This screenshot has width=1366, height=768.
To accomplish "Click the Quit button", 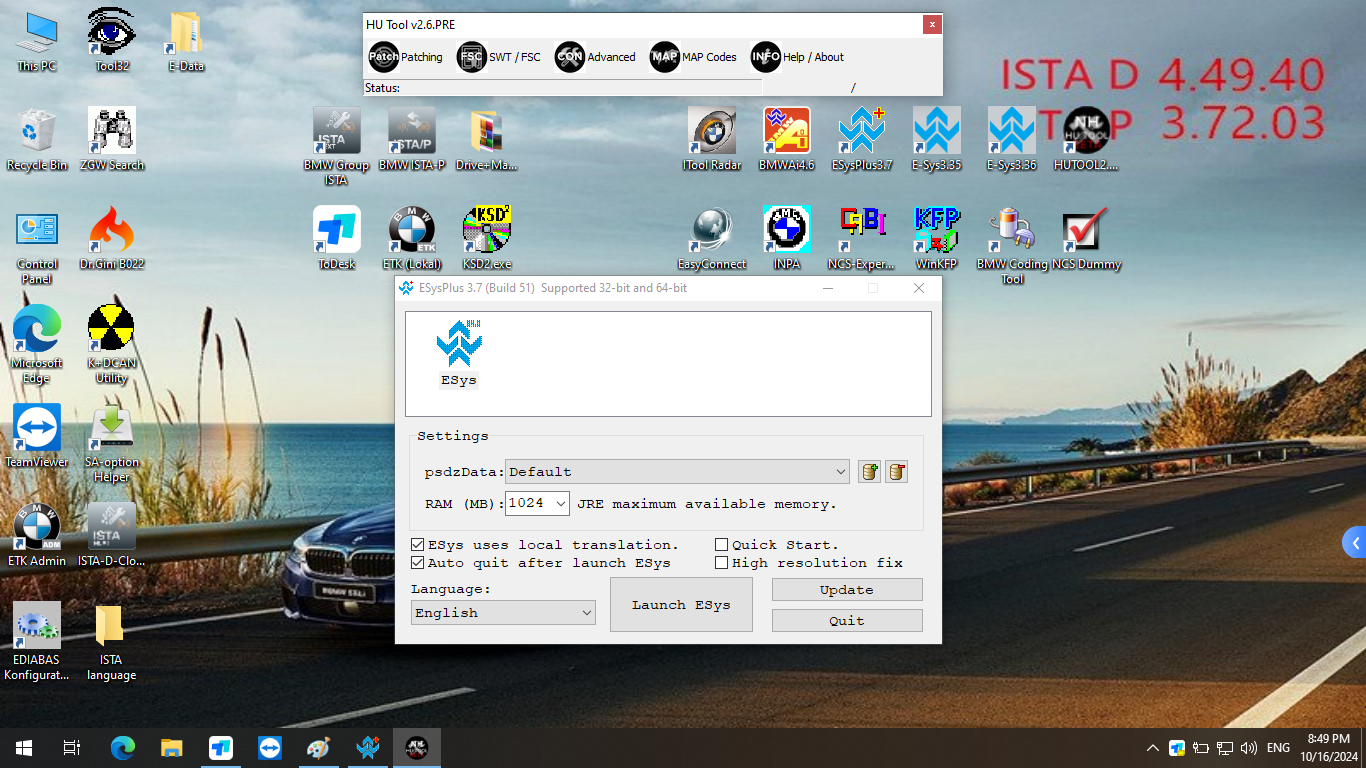I will 847,621.
